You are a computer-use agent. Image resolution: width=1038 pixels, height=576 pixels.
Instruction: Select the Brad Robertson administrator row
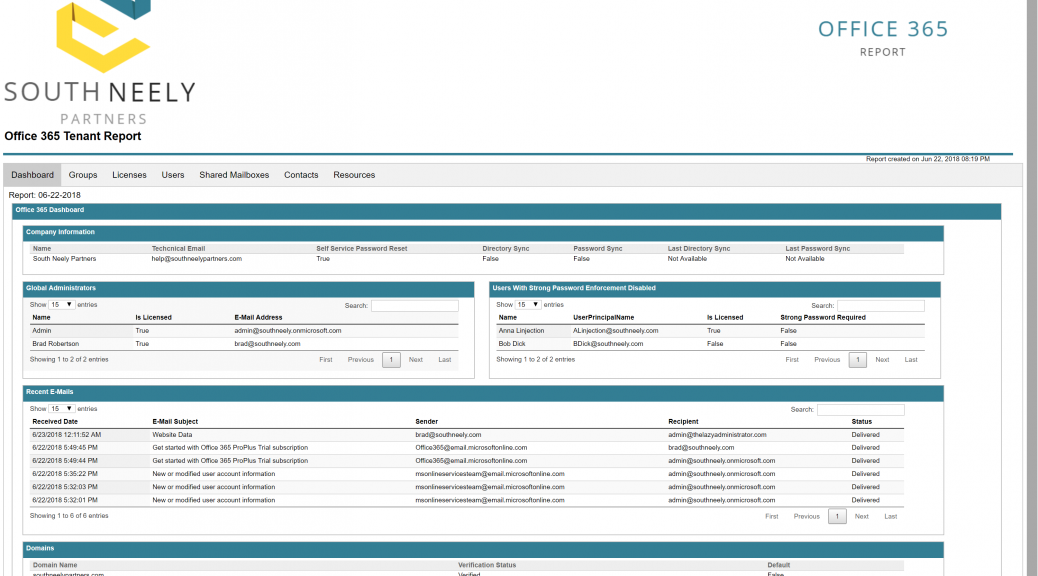click(x=244, y=344)
